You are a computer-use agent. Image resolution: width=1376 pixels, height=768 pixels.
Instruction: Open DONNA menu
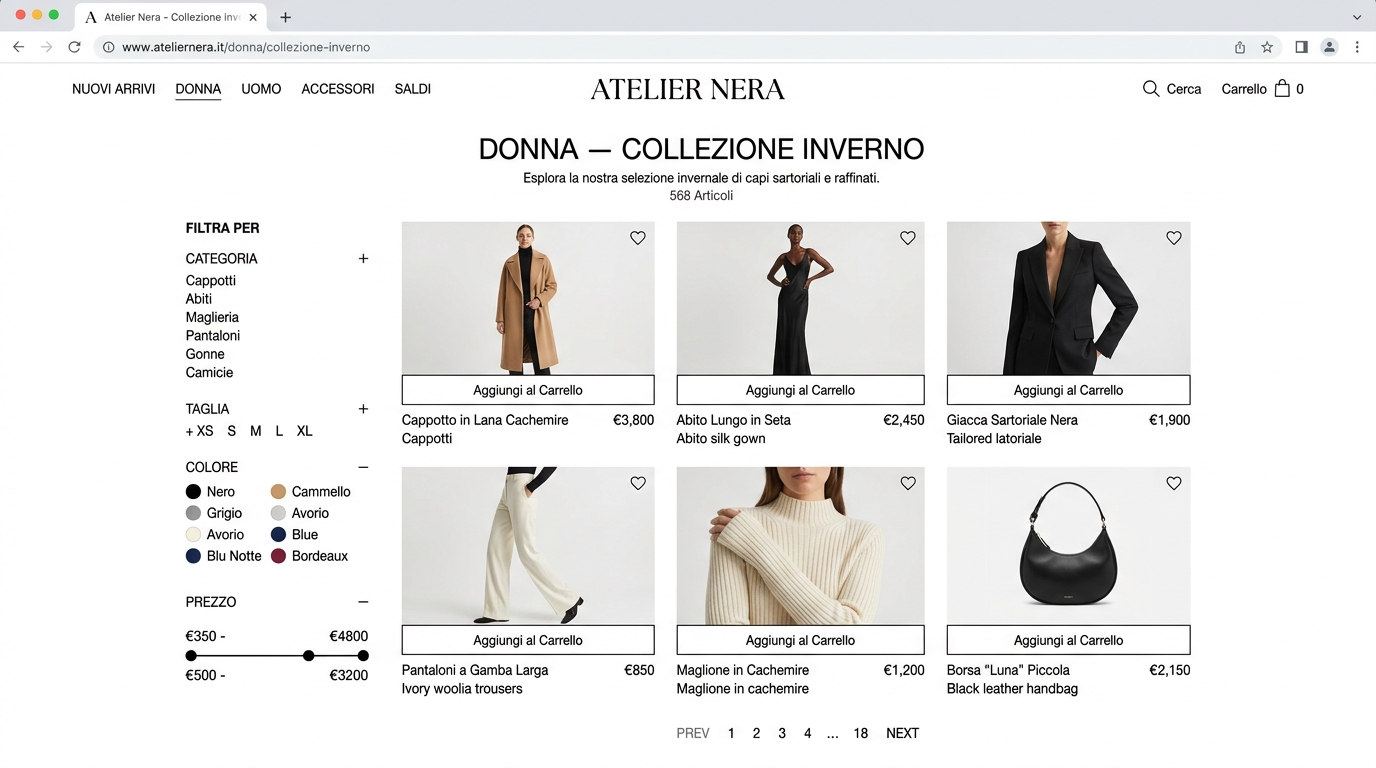198,89
